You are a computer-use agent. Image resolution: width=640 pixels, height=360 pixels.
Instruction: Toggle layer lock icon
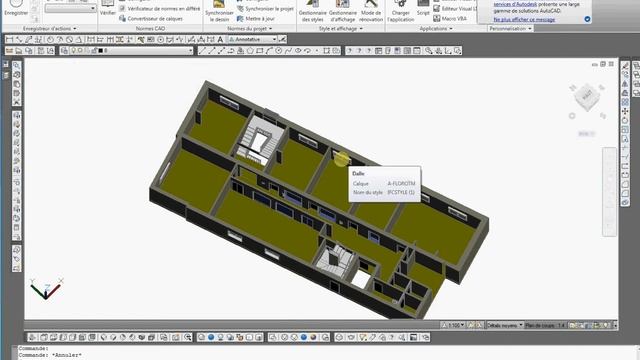(x=94, y=51)
